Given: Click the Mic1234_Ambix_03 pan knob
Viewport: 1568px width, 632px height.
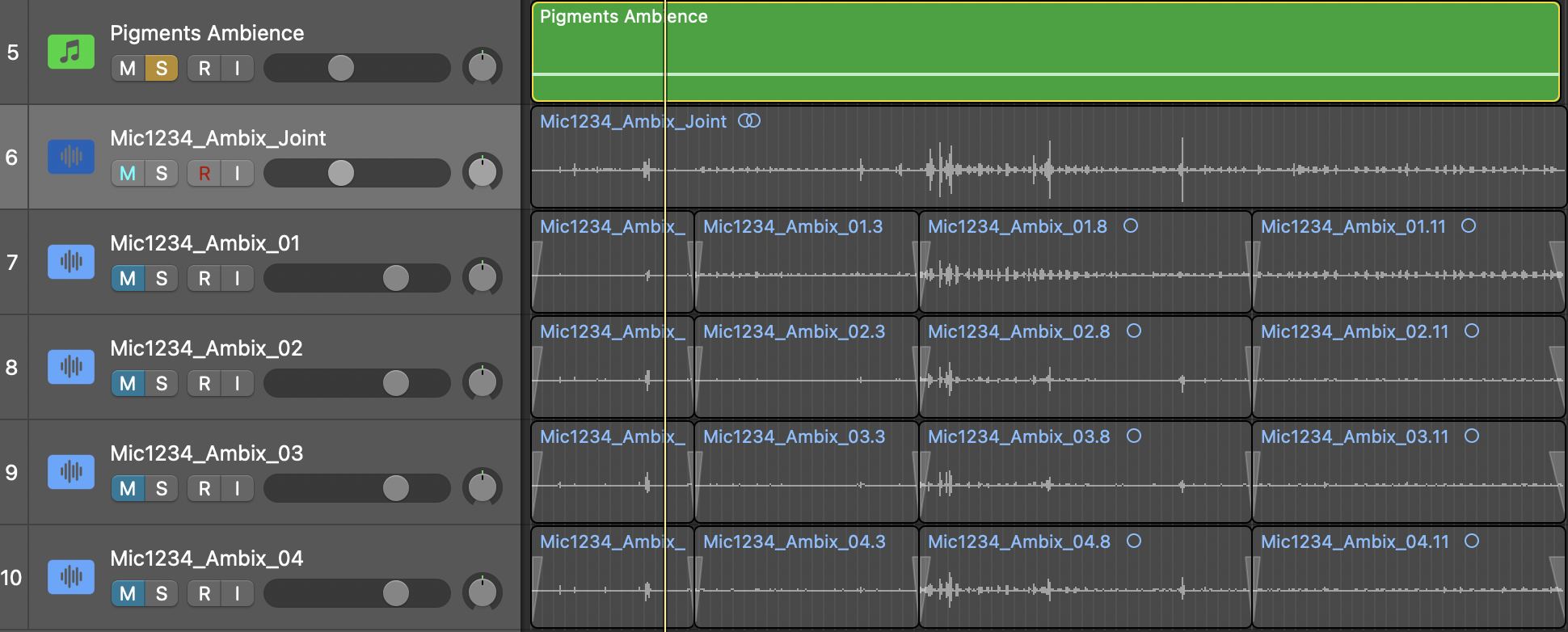Looking at the screenshot, I should (x=483, y=487).
